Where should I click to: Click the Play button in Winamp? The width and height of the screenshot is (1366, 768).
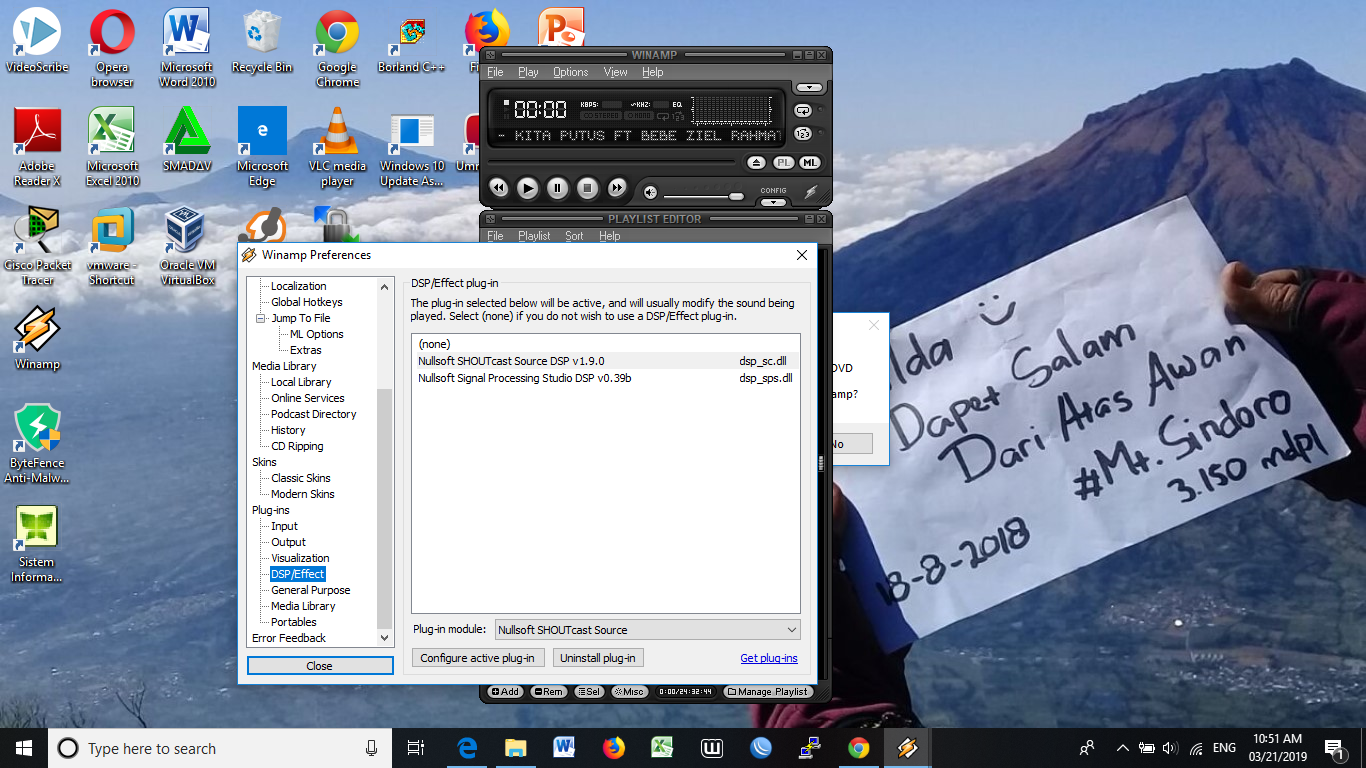click(528, 188)
